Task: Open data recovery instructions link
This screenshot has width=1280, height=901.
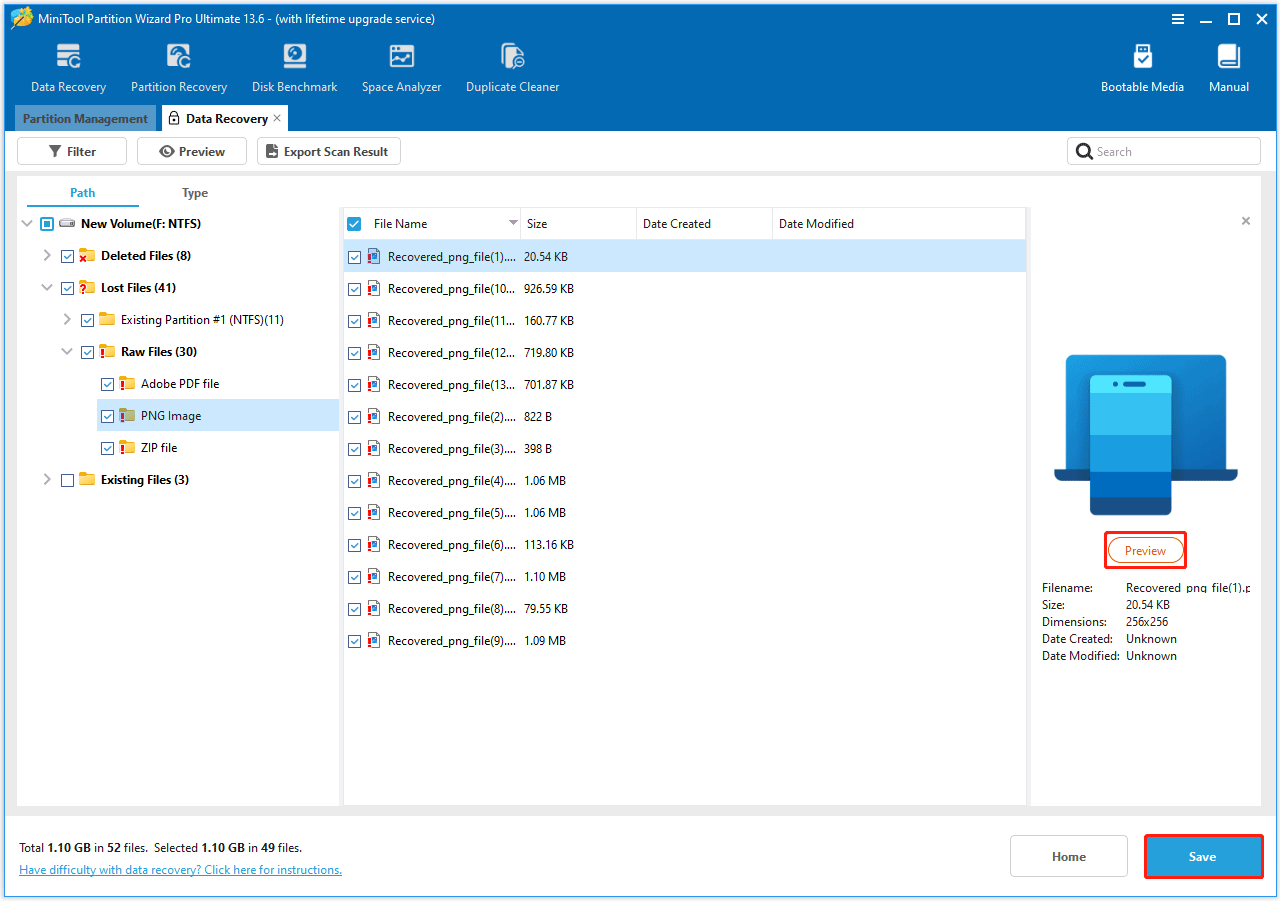Action: coord(180,869)
